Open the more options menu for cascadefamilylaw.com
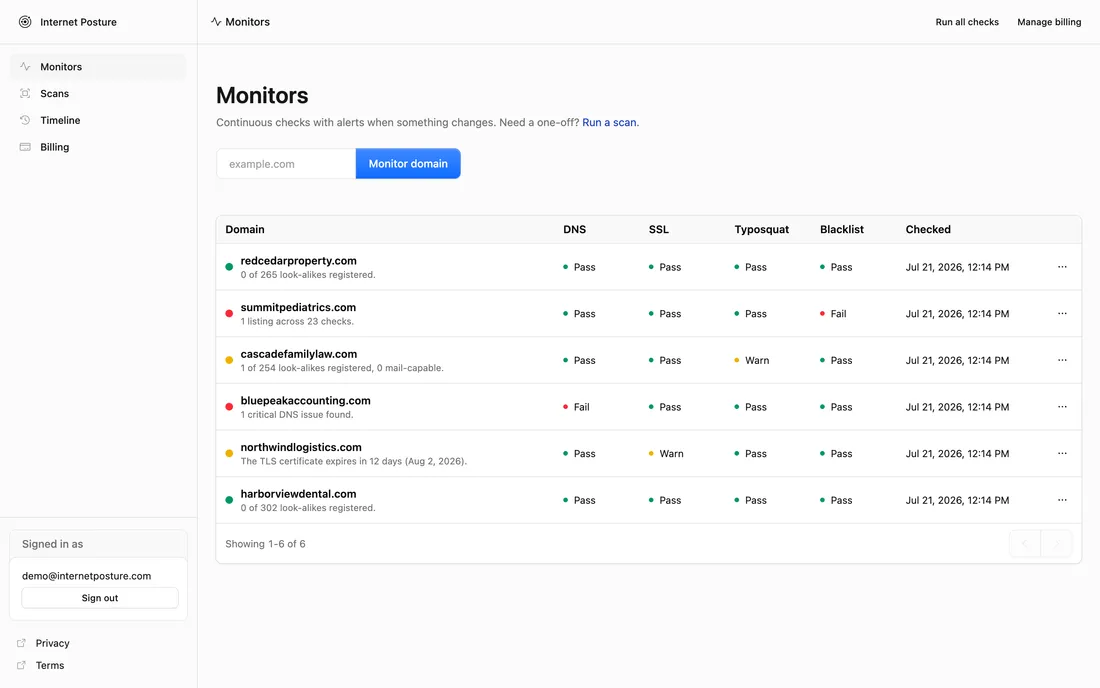The height and width of the screenshot is (688, 1100). pyautogui.click(x=1062, y=360)
